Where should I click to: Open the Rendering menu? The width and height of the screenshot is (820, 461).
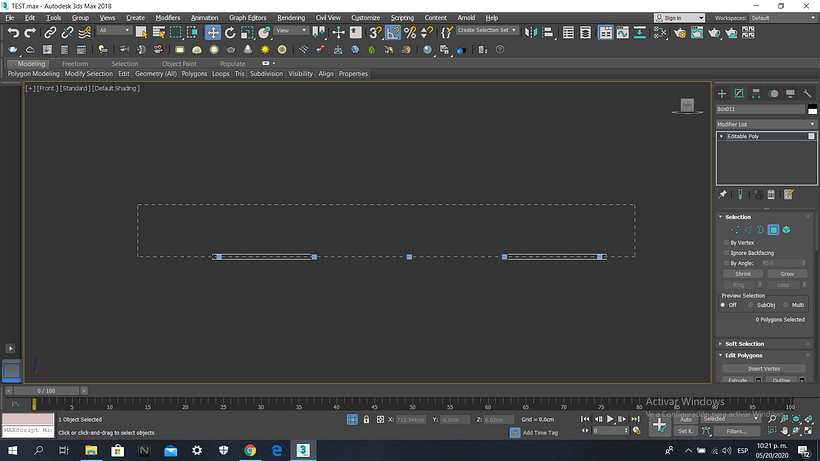291,18
